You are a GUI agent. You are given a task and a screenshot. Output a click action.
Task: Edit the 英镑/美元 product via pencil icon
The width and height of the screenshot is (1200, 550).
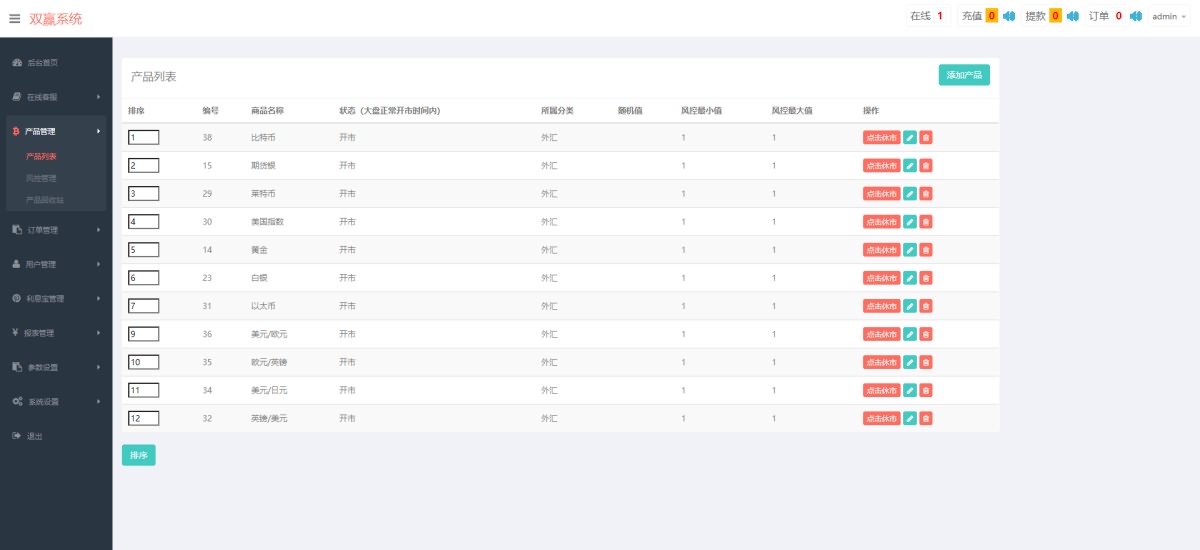(x=910, y=418)
